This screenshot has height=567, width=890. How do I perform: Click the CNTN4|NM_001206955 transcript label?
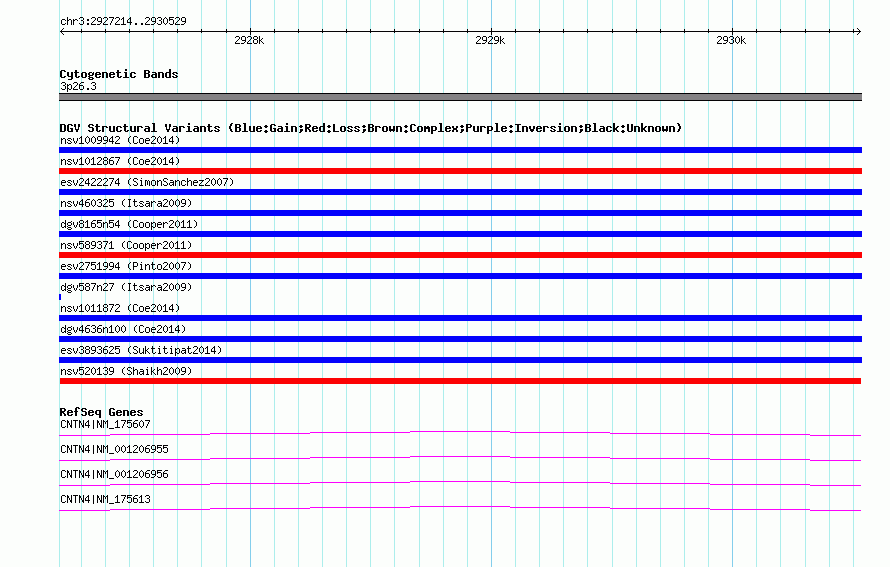point(114,450)
